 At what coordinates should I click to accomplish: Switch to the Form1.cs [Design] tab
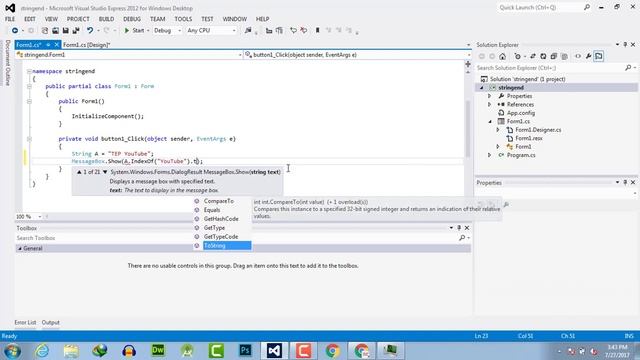coord(87,45)
